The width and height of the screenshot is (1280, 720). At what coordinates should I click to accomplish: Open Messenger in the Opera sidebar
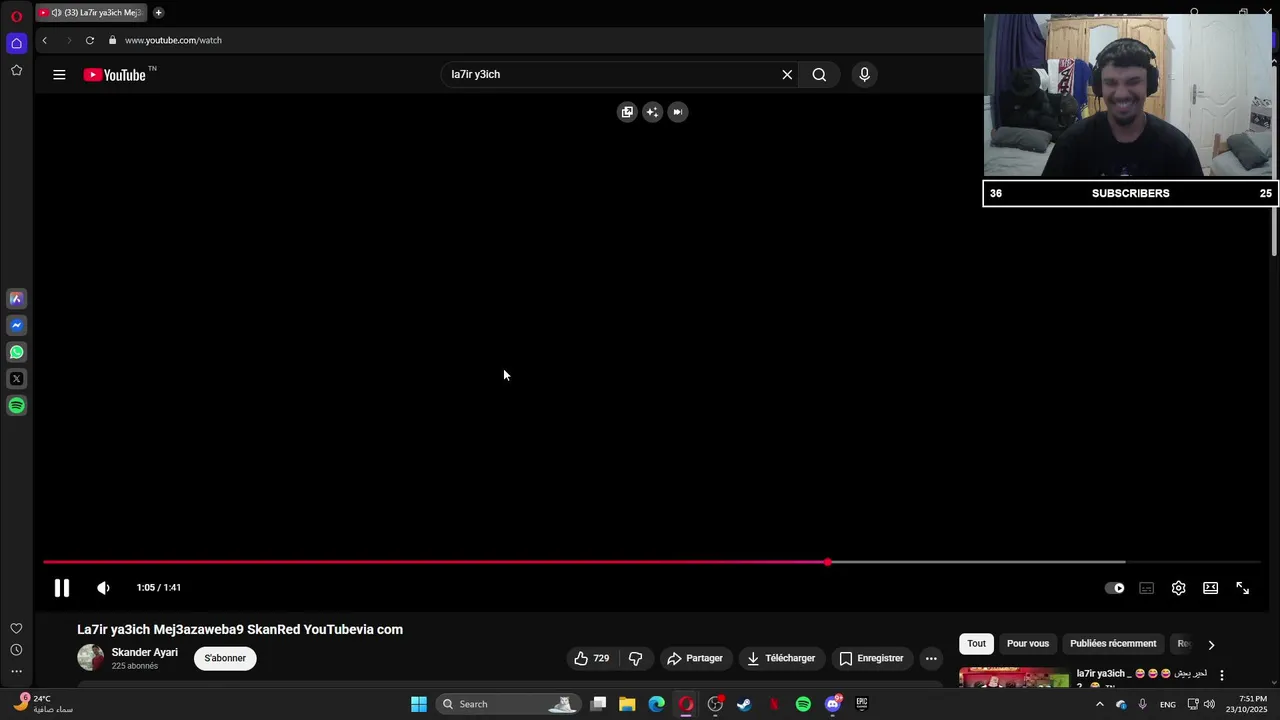[x=16, y=325]
